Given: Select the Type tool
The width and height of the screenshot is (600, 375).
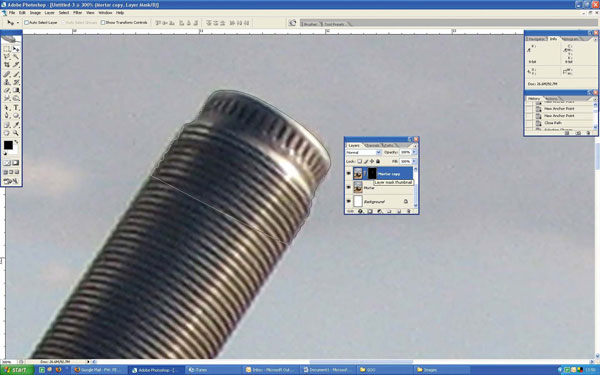Looking at the screenshot, I should click(x=16, y=108).
